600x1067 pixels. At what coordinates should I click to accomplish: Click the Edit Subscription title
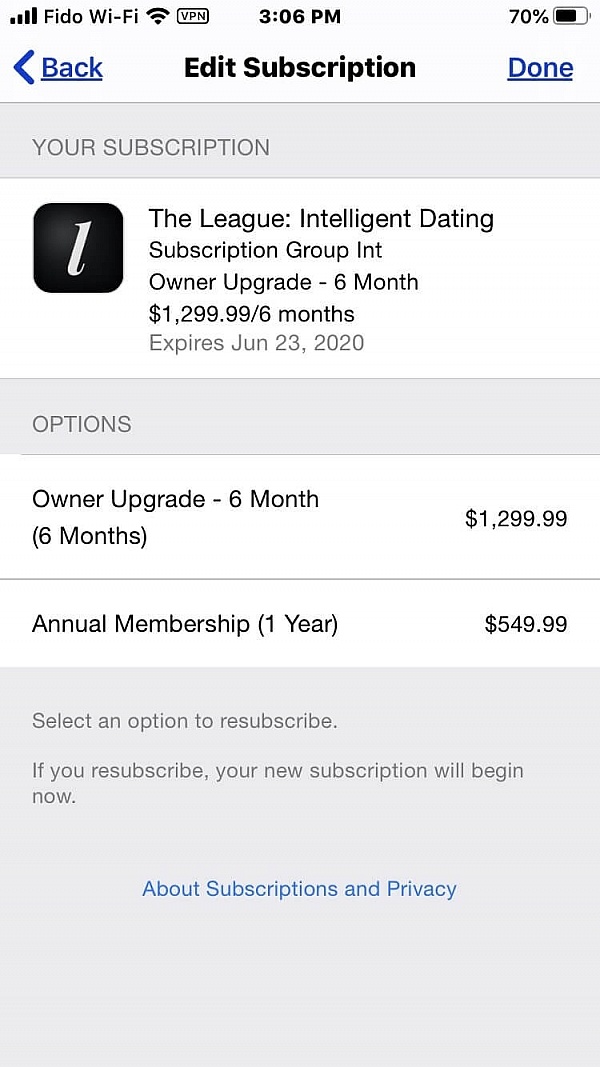click(300, 68)
